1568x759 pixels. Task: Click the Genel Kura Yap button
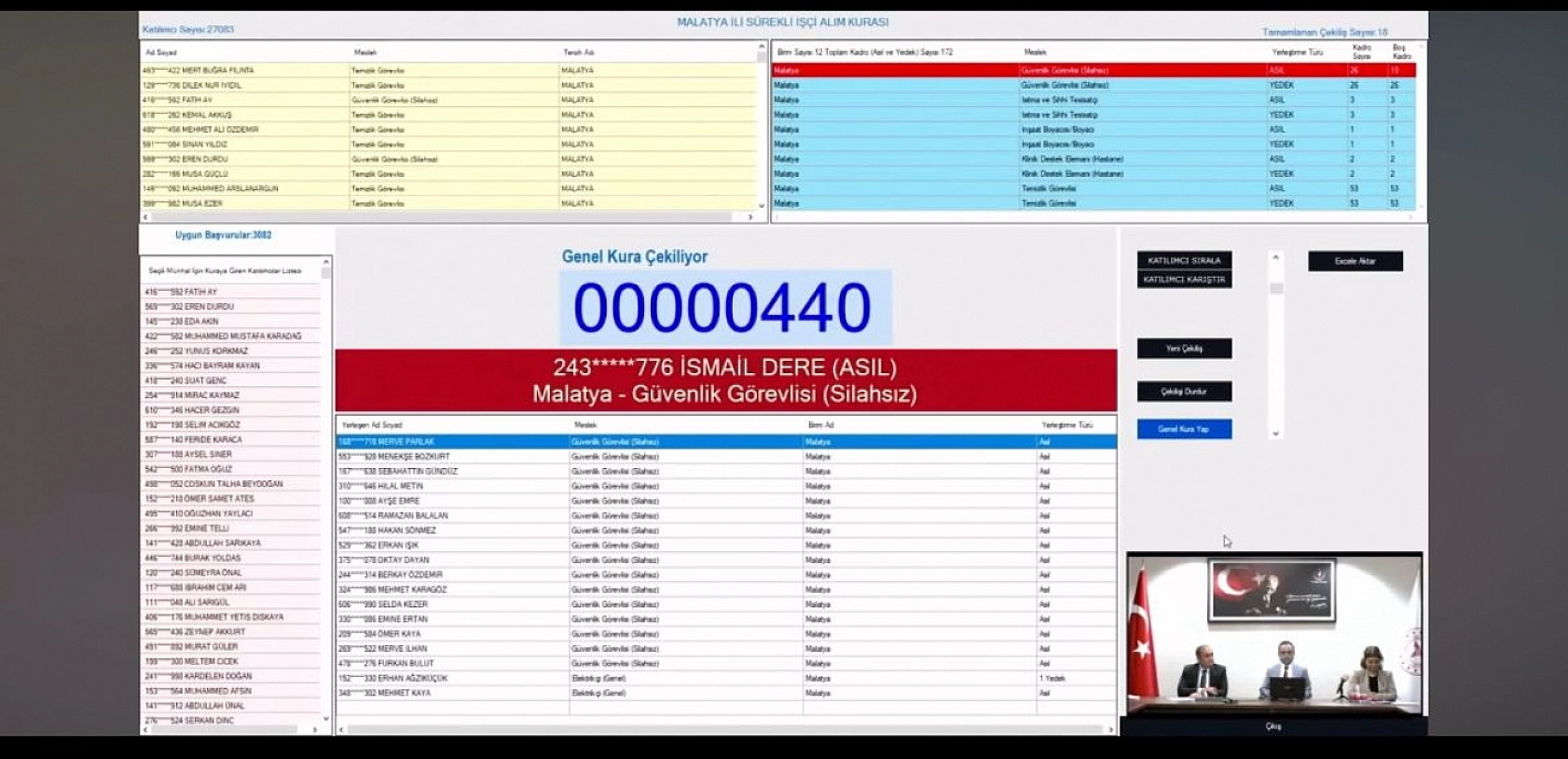(1183, 429)
